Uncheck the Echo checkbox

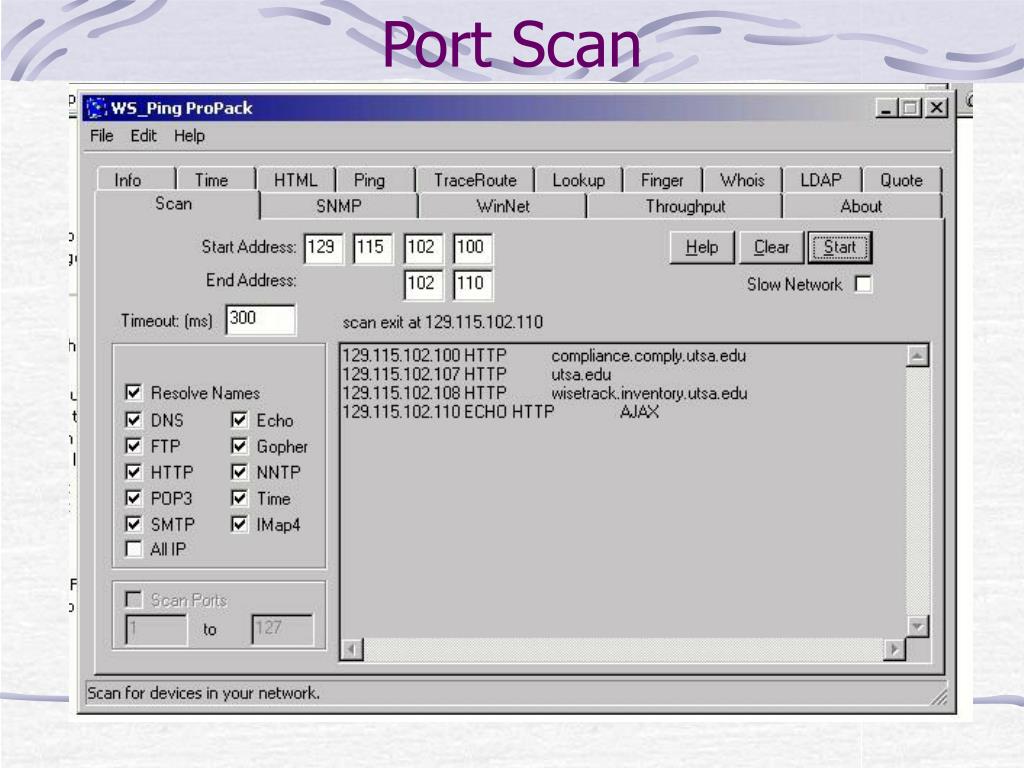[240, 420]
